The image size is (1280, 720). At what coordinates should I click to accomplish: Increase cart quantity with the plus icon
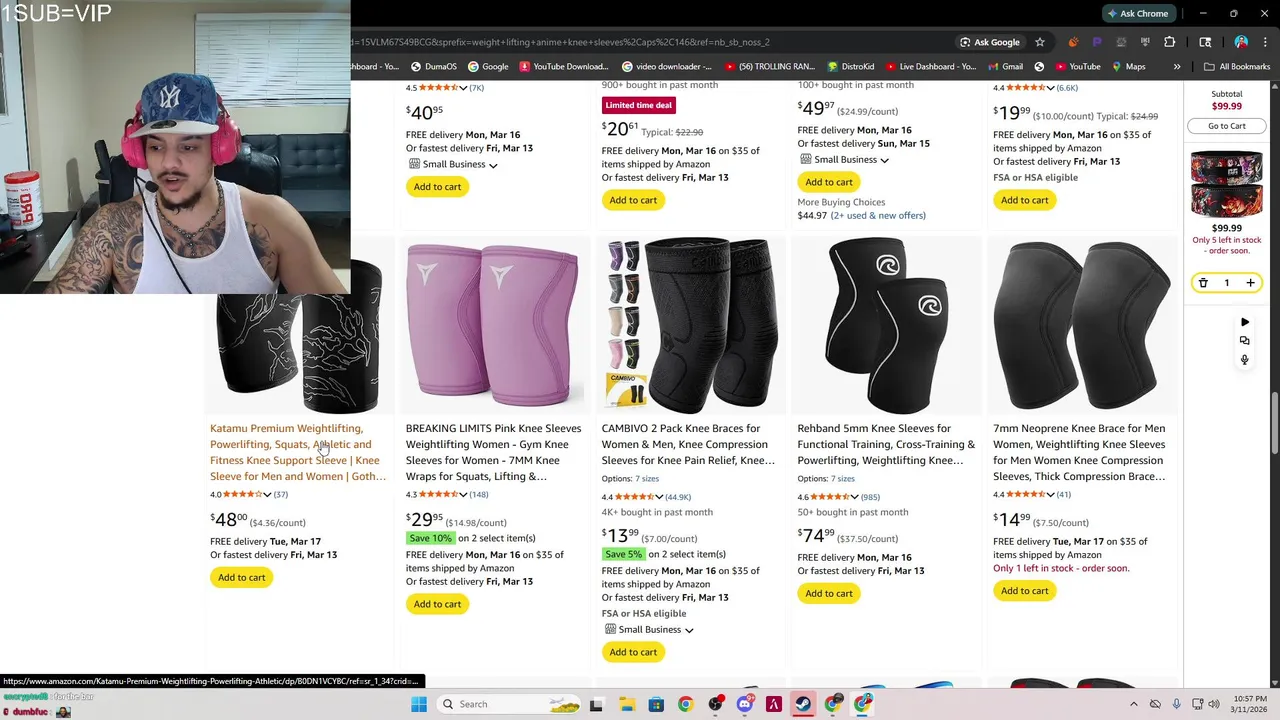pyautogui.click(x=1250, y=283)
